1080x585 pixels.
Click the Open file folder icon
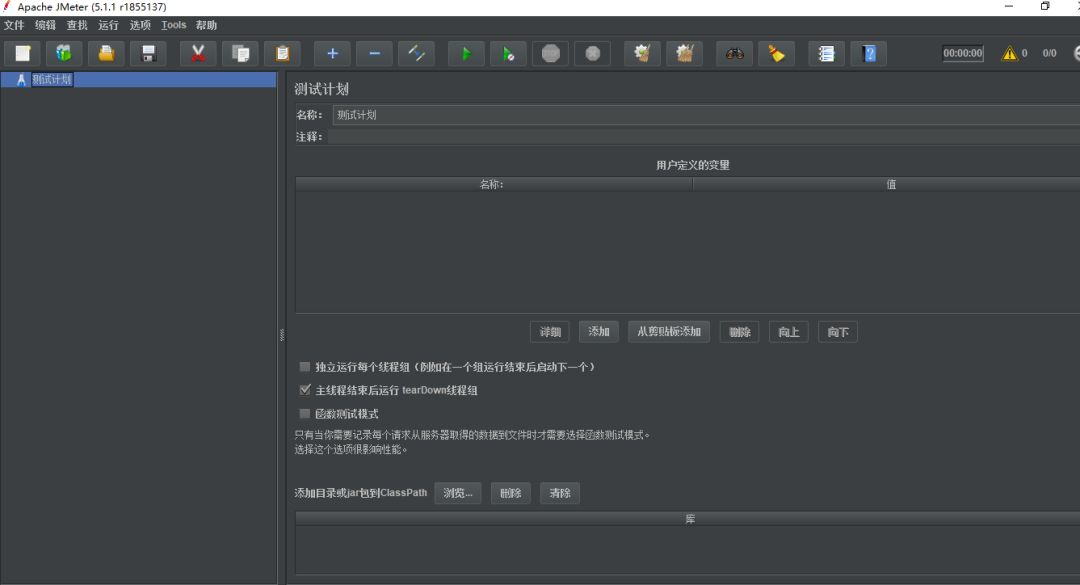pos(106,54)
